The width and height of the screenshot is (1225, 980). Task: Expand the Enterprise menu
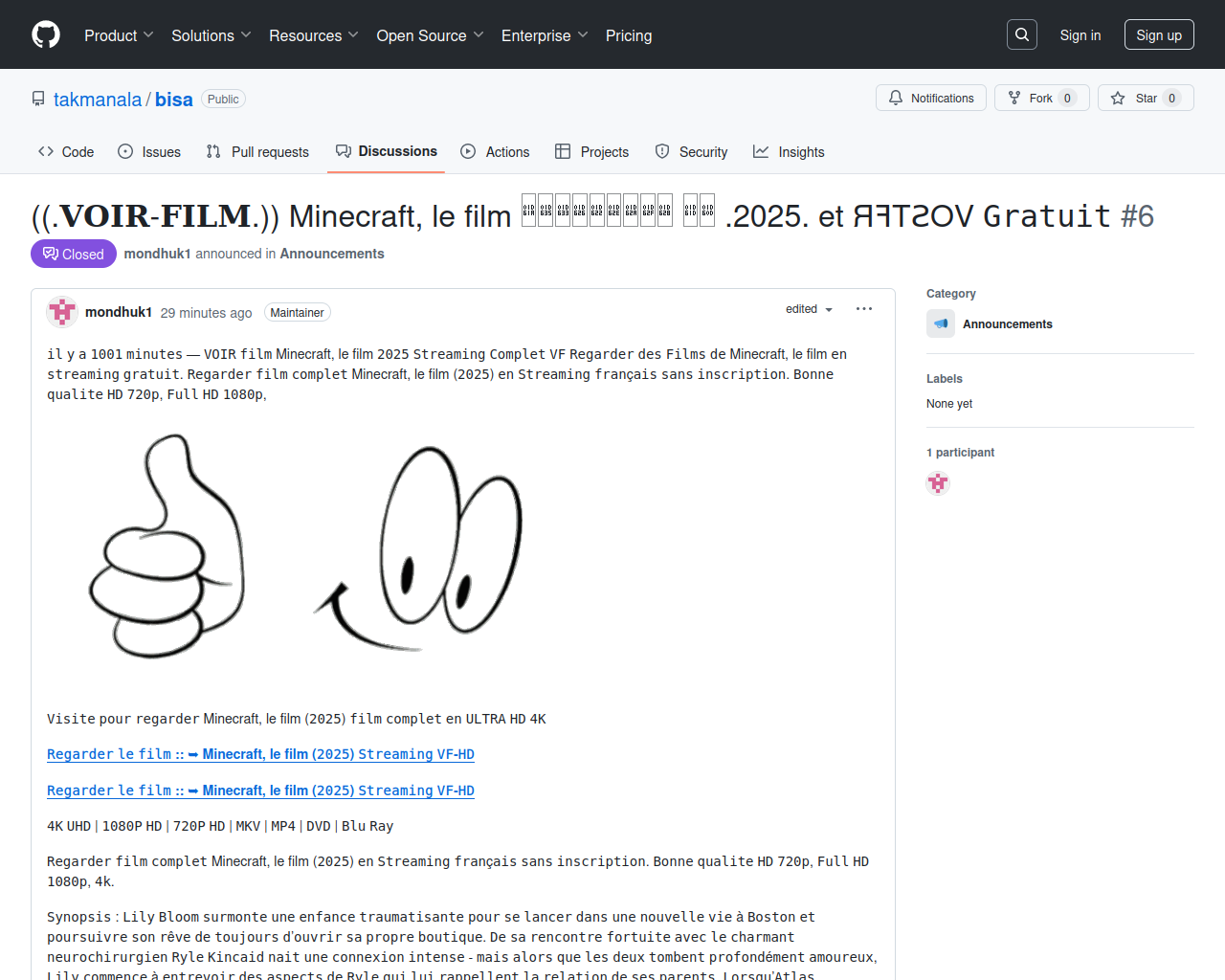click(545, 35)
